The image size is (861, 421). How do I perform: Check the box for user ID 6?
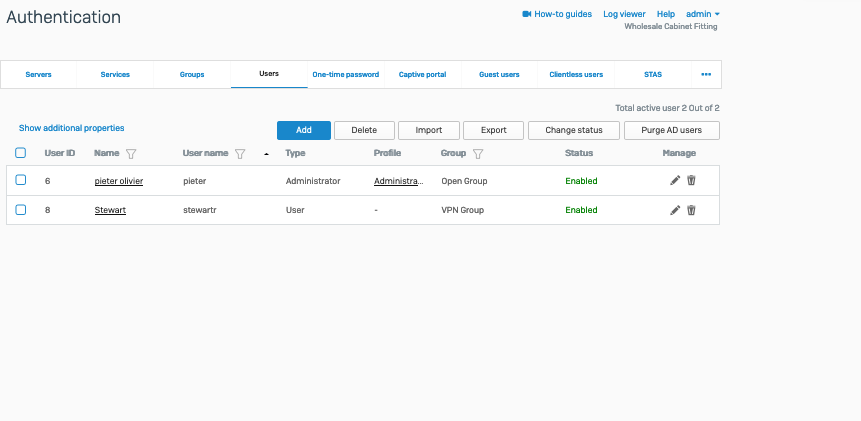[21, 181]
